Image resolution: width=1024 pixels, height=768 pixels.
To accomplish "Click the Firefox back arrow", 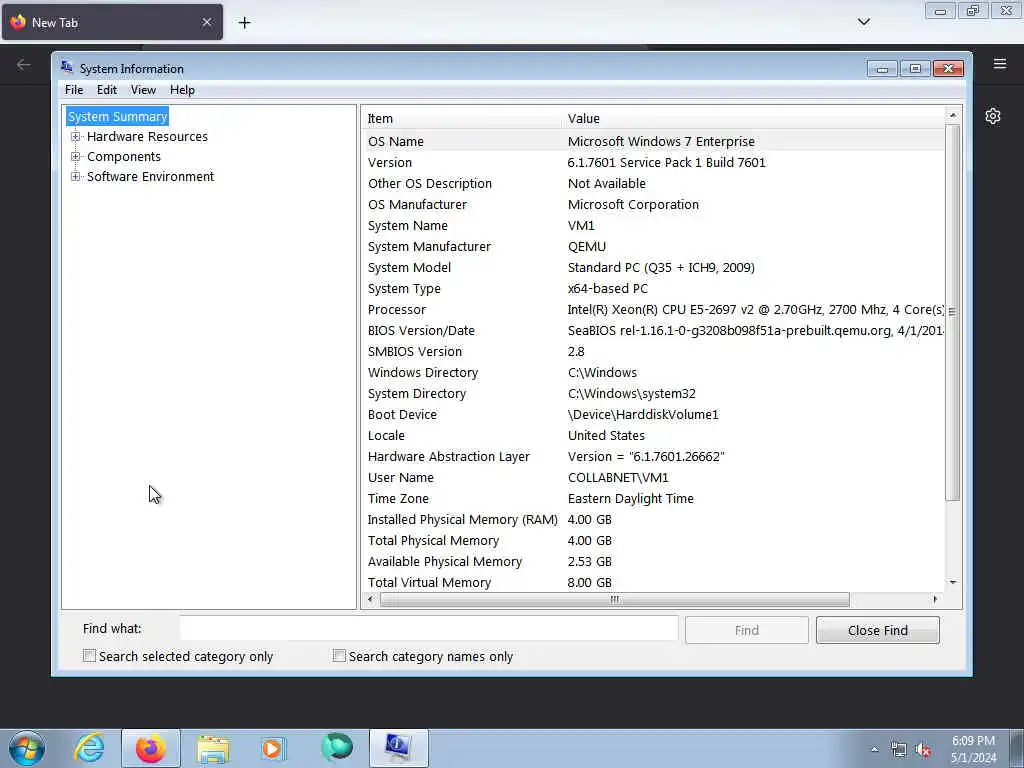I will point(24,64).
